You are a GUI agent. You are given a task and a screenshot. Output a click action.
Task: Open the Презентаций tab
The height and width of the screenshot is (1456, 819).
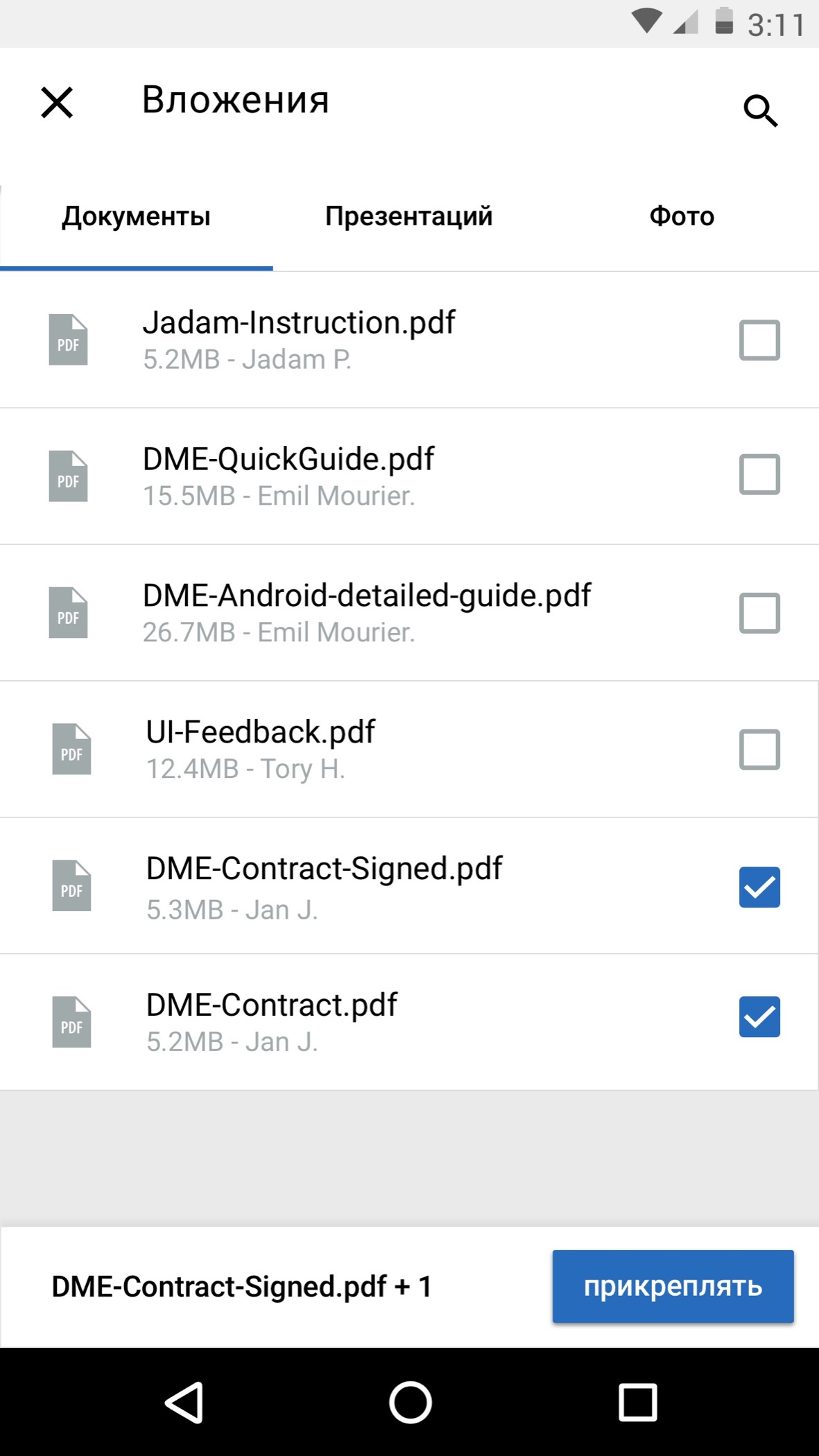click(408, 216)
